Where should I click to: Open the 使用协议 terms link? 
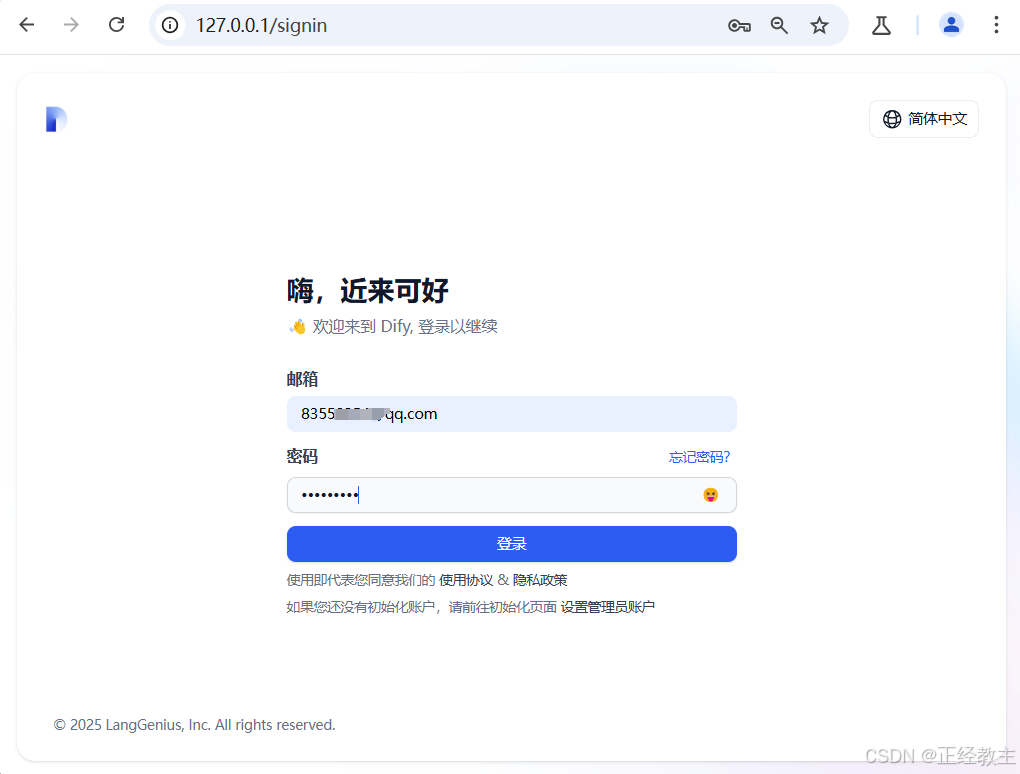[466, 580]
